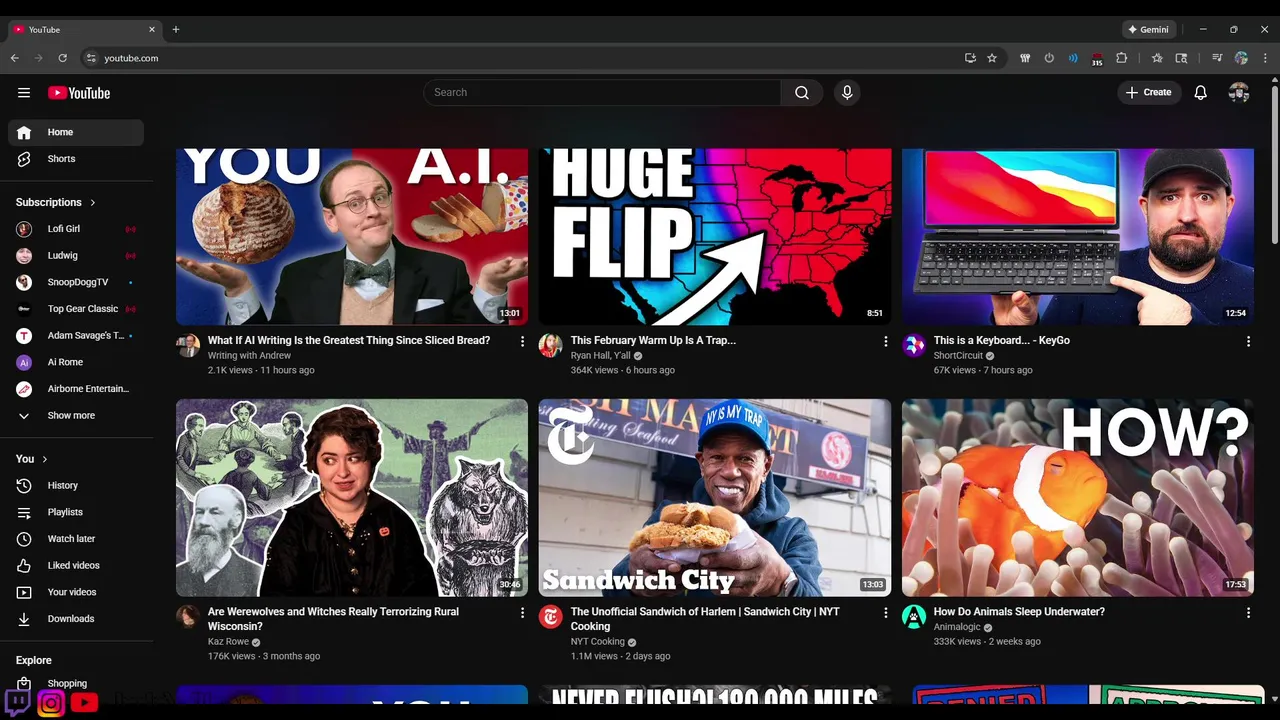Open options for This is a Keyboard video
Image resolution: width=1280 pixels, height=720 pixels.
1248,341
